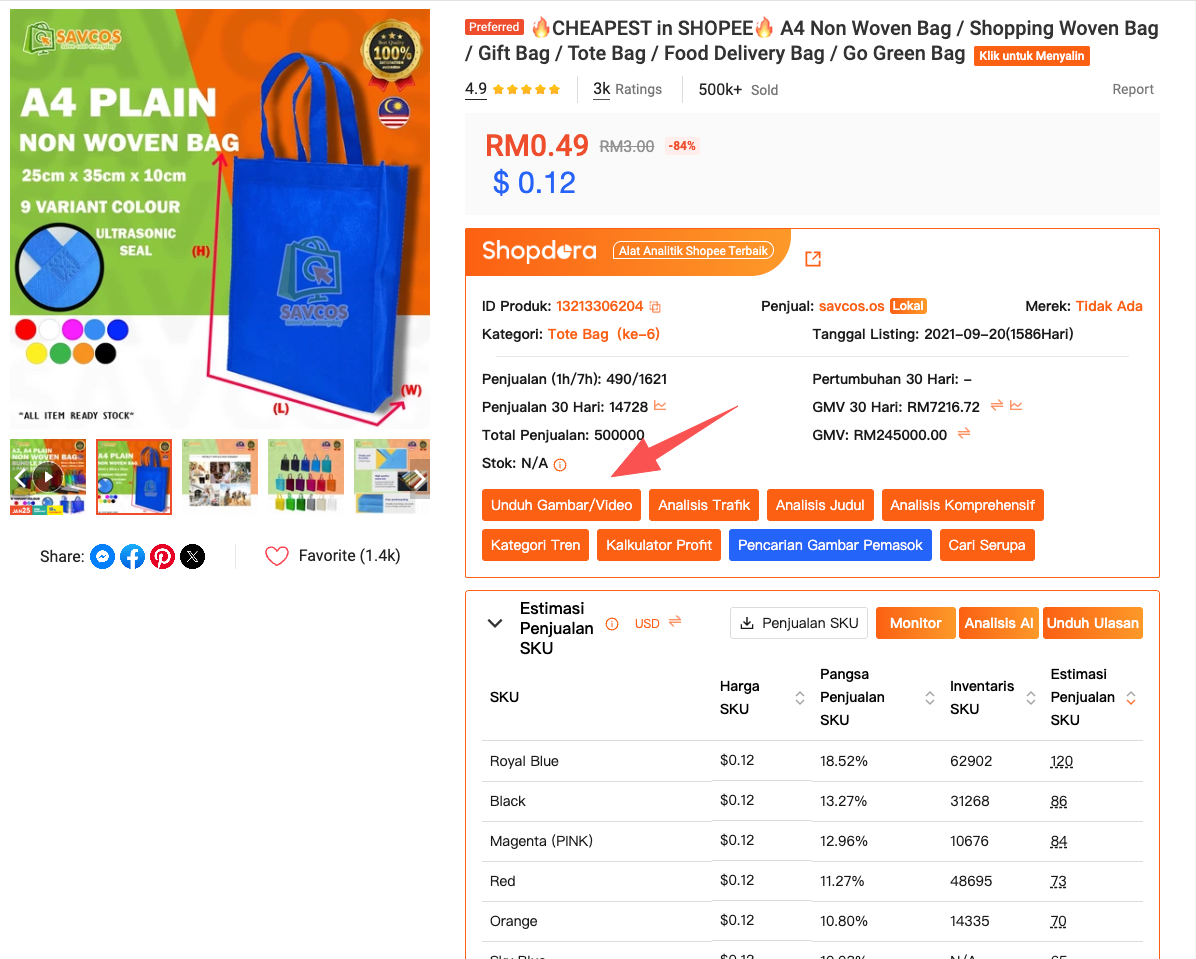
Task: Share product on Pinterest
Action: click(x=162, y=556)
